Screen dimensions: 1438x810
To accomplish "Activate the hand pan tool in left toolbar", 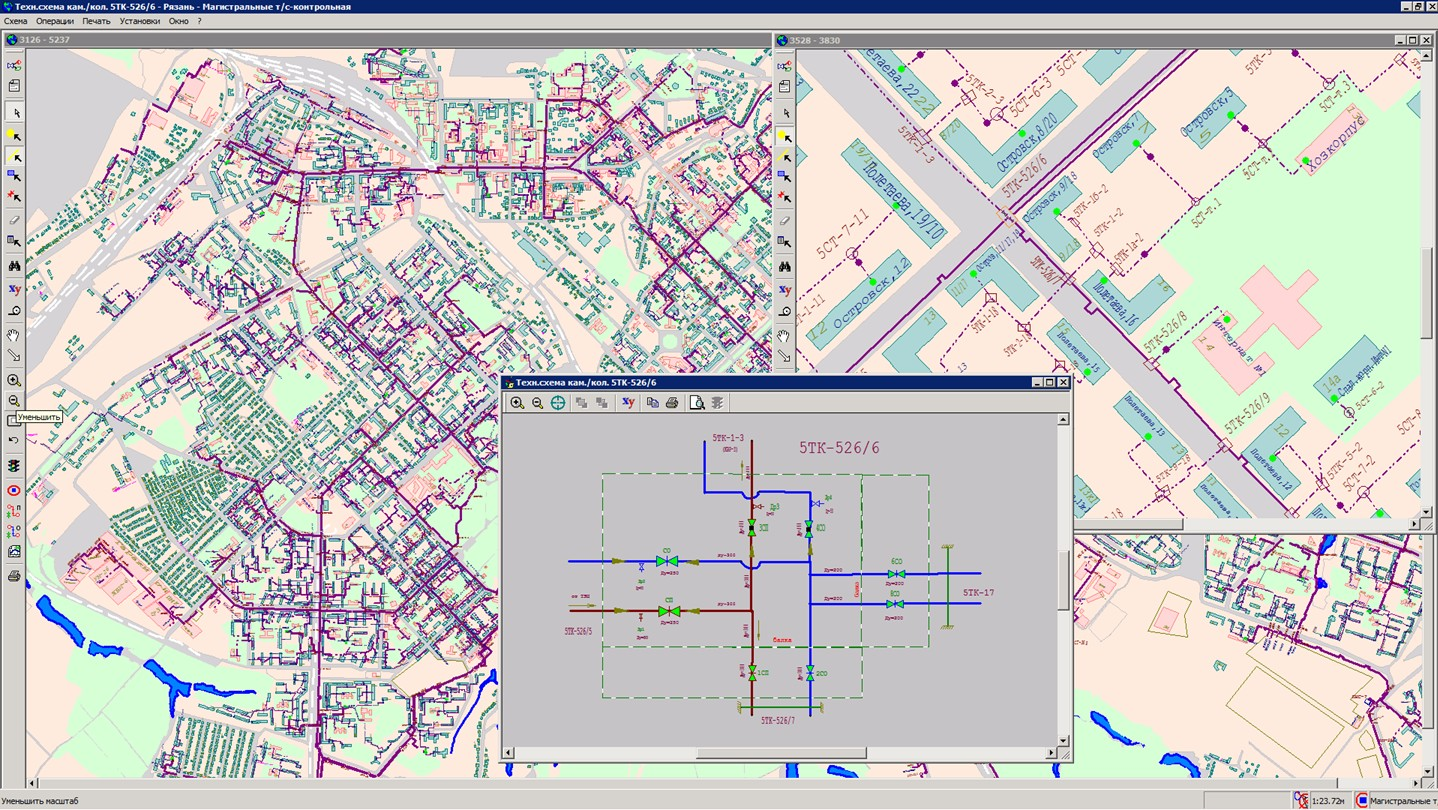I will pos(14,335).
